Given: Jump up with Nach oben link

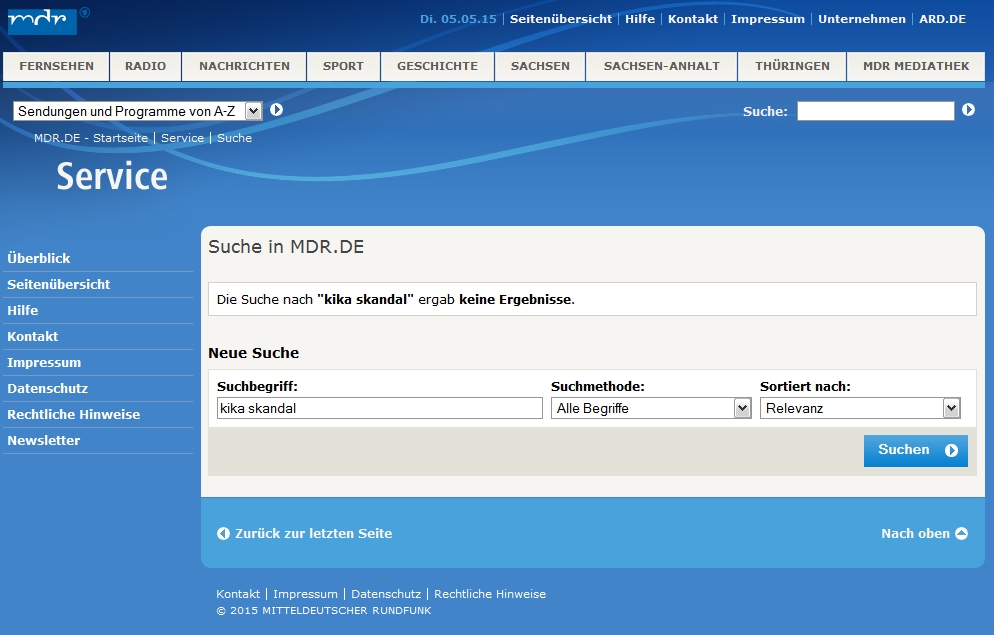Looking at the screenshot, I should click(924, 534).
